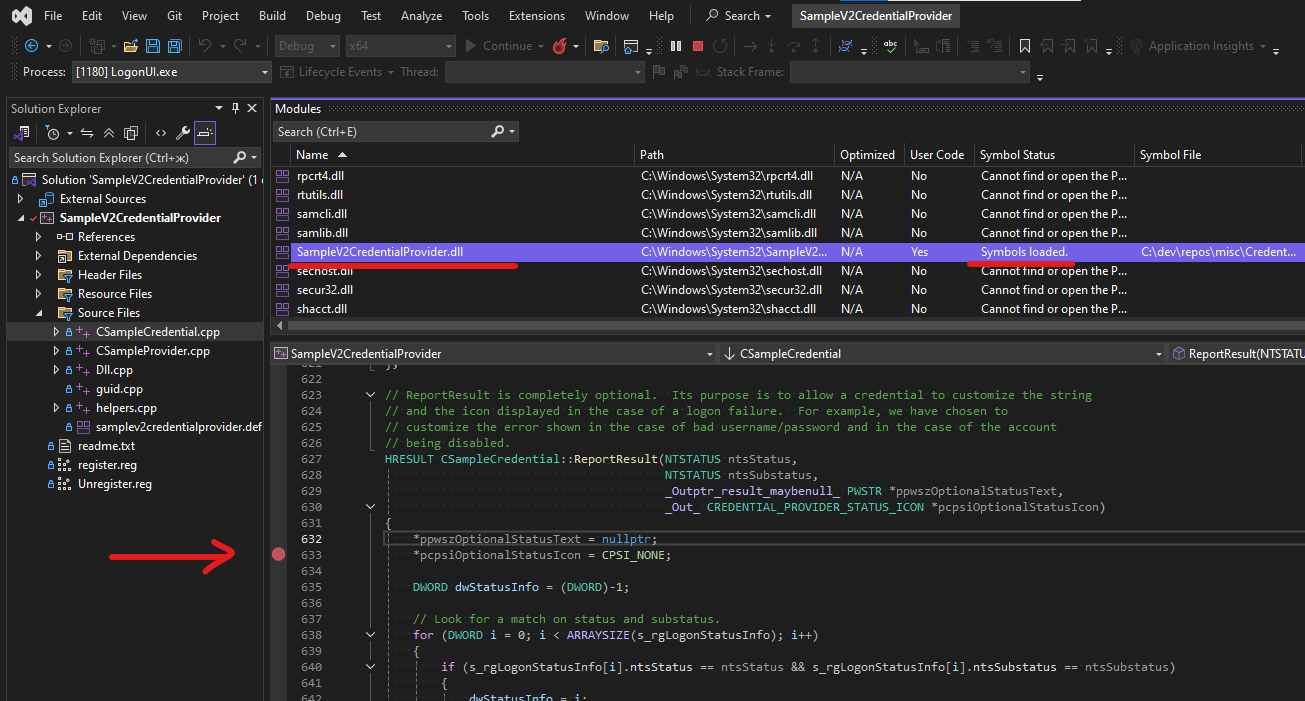Viewport: 1305px width, 701px height.
Task: Sort modules by Symbol Status column header
Action: click(1017, 155)
